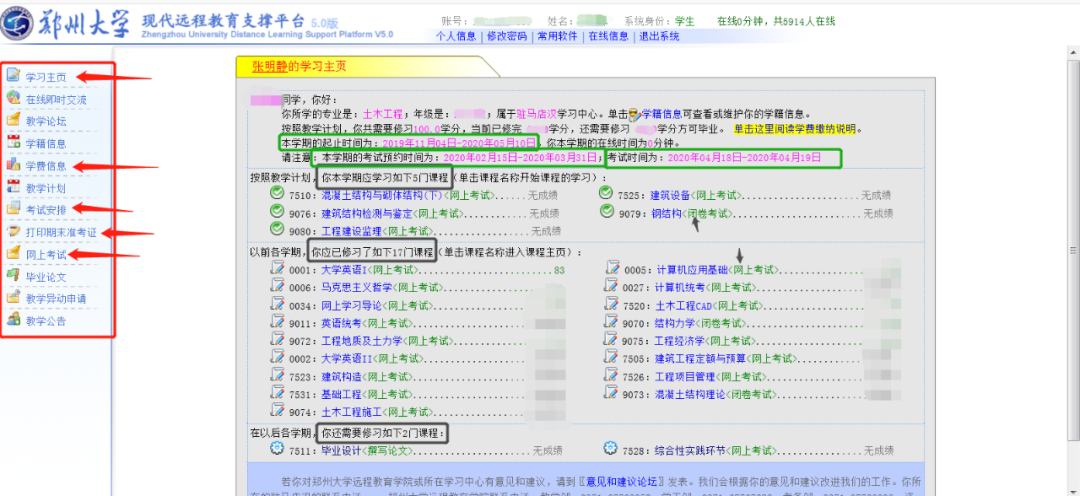Click the notepad icon beside 0006 马克思主义哲学
Screen dimensions: 1080x496
click(278, 285)
